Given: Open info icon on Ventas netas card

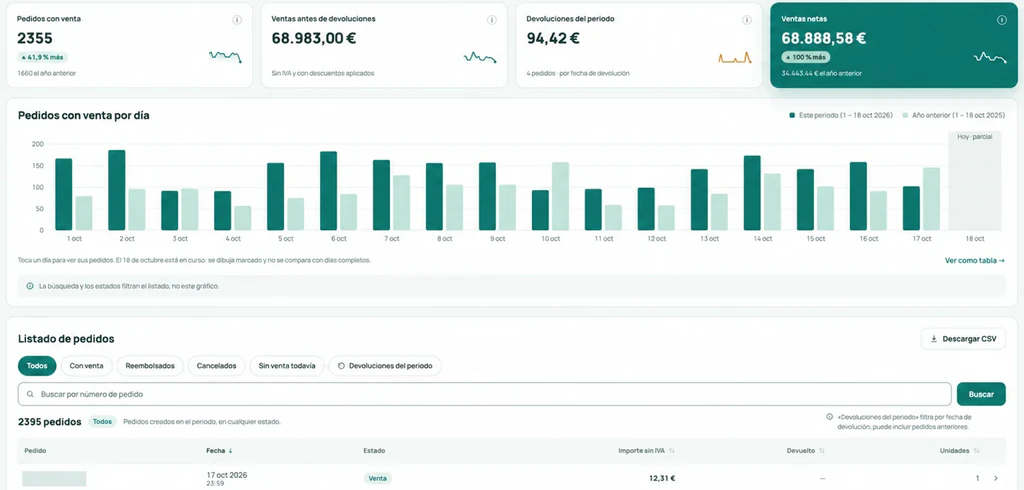Looking at the screenshot, I should (1001, 20).
